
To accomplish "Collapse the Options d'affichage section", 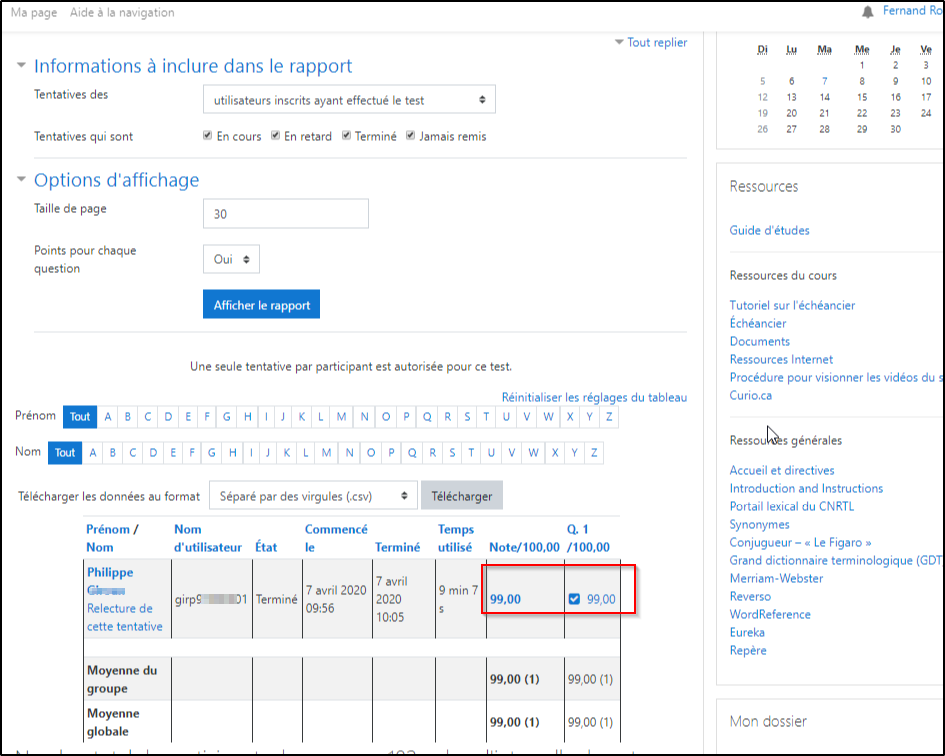I will [x=116, y=180].
